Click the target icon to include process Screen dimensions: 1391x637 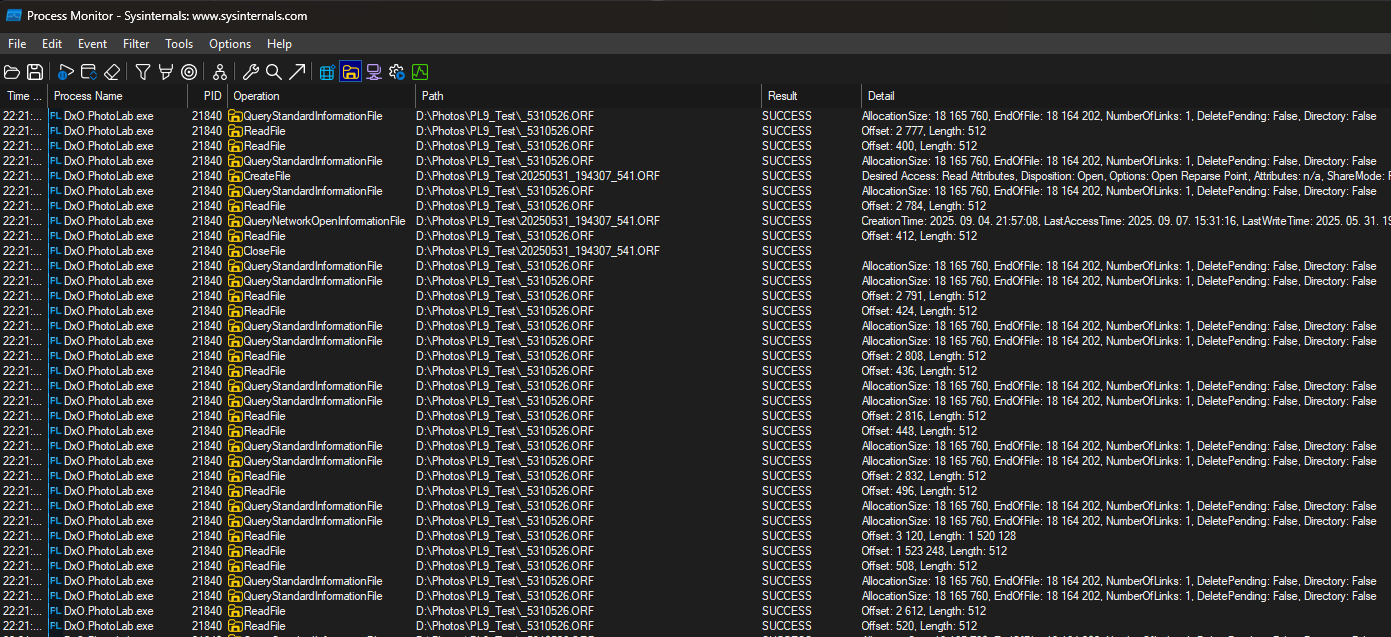pos(188,72)
